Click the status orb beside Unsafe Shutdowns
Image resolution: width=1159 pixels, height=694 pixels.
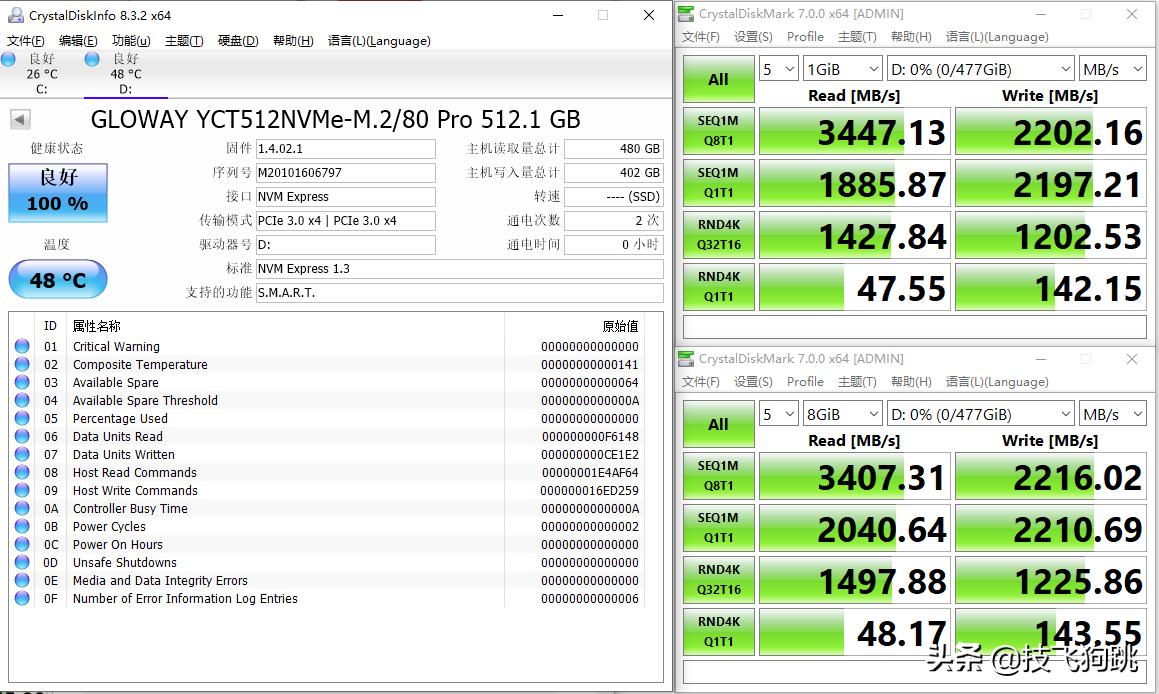22,563
